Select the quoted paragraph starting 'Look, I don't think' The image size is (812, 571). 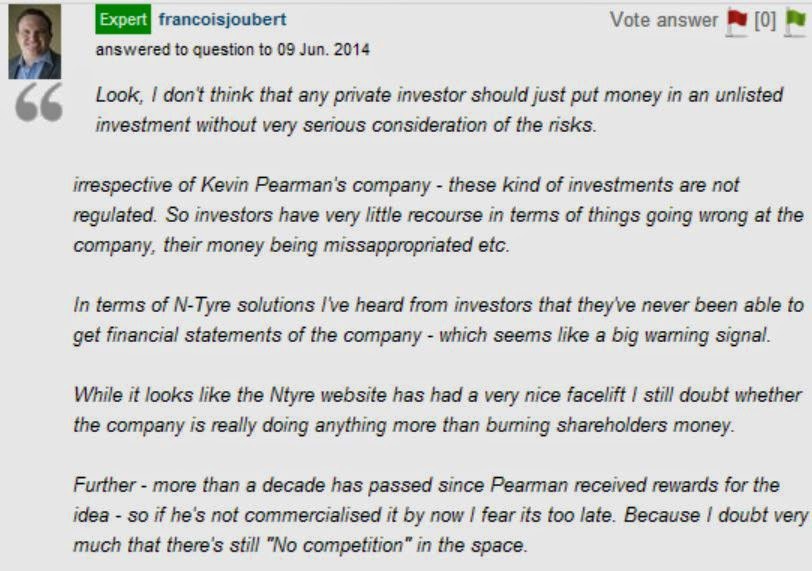click(439, 110)
